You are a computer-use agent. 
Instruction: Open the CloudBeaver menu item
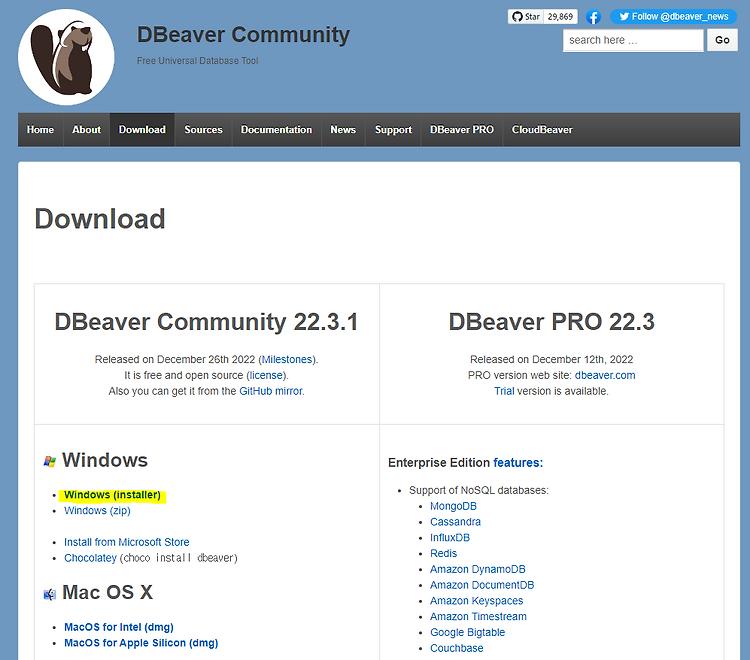click(542, 130)
